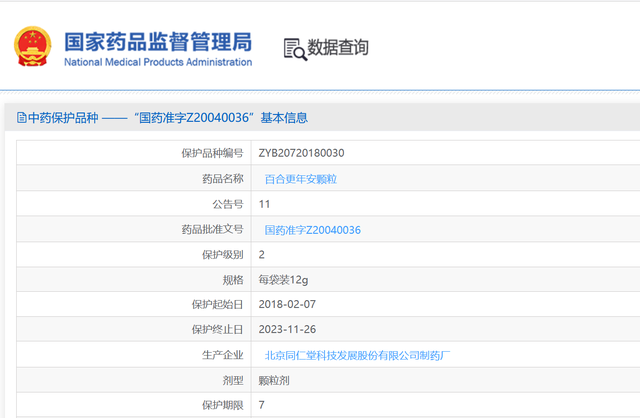The image size is (640, 418).
Task: Select the 保护级别 value 2
Action: [262, 255]
